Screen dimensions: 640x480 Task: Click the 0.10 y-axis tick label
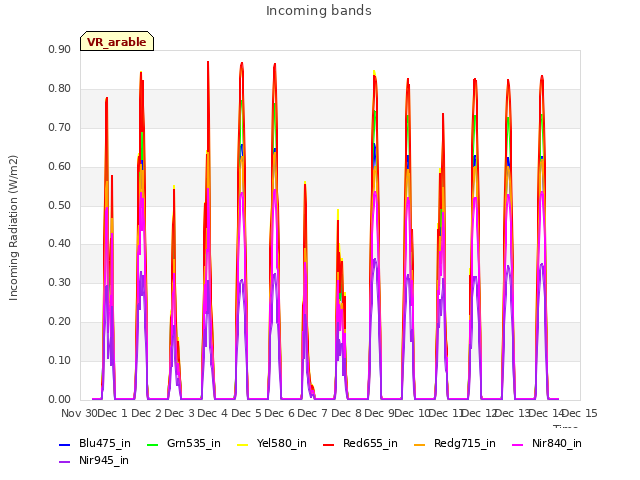[60, 360]
